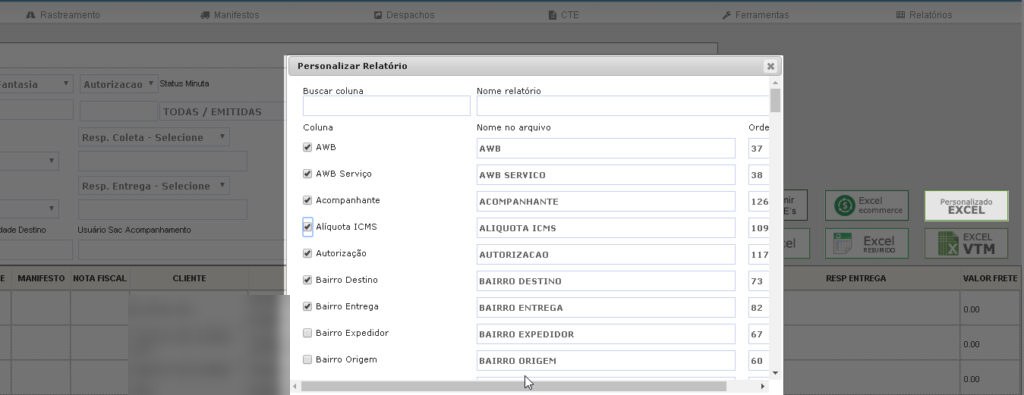
Task: Click the VALOR FRETE column header
Action: click(989, 278)
